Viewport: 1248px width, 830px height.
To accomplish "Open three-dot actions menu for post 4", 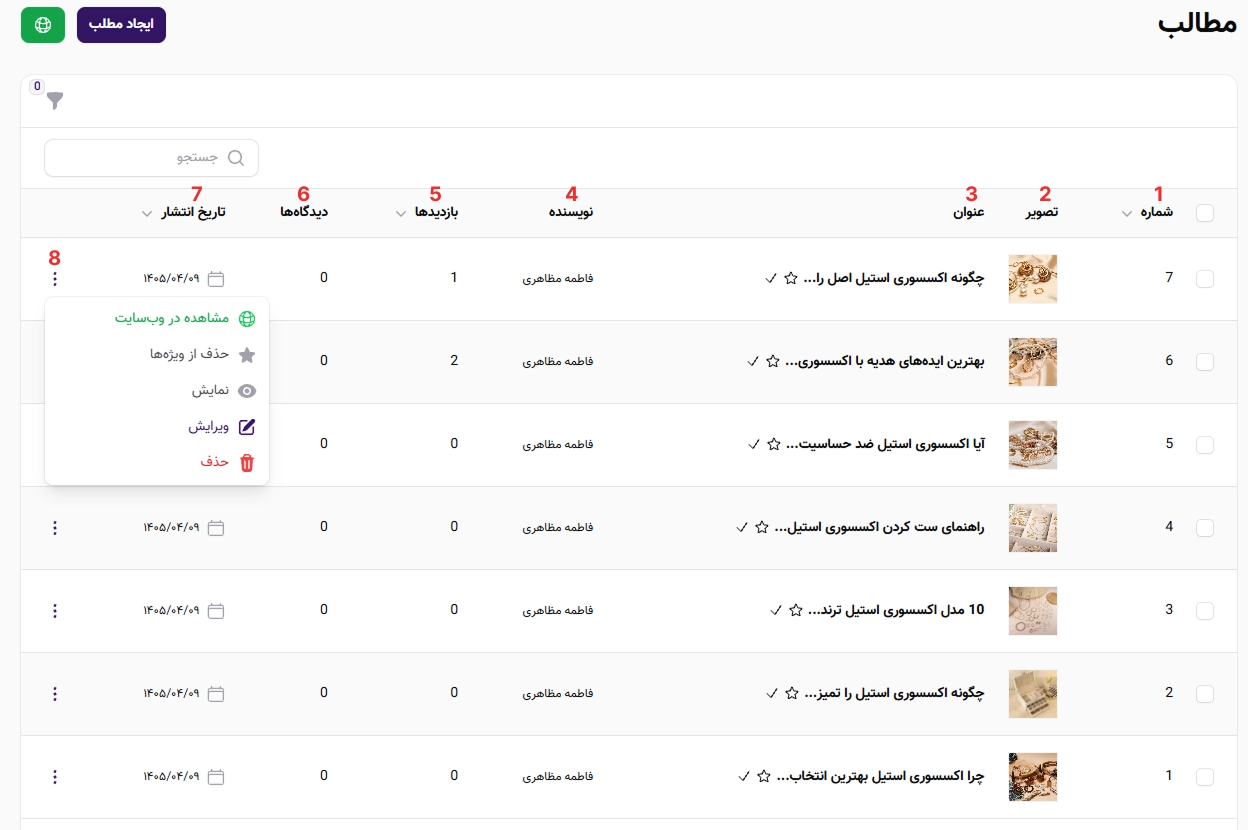I will pyautogui.click(x=55, y=527).
